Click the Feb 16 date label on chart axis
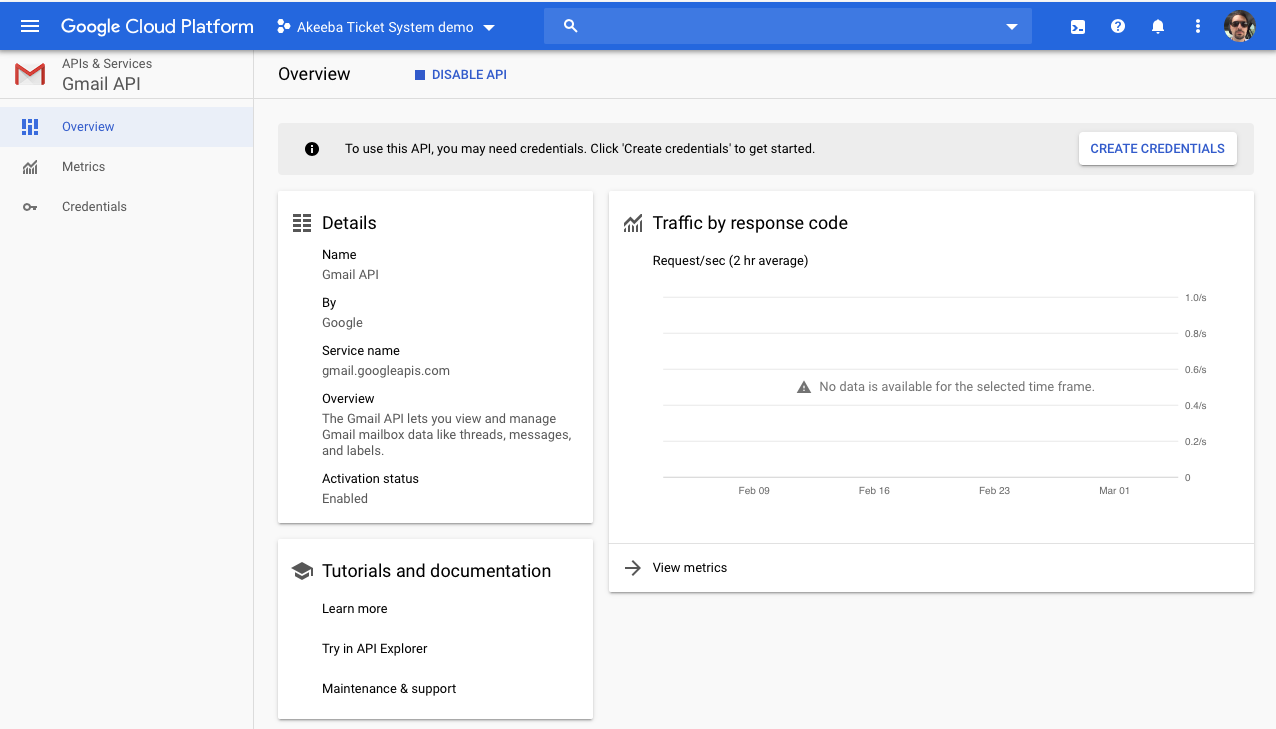 click(874, 491)
